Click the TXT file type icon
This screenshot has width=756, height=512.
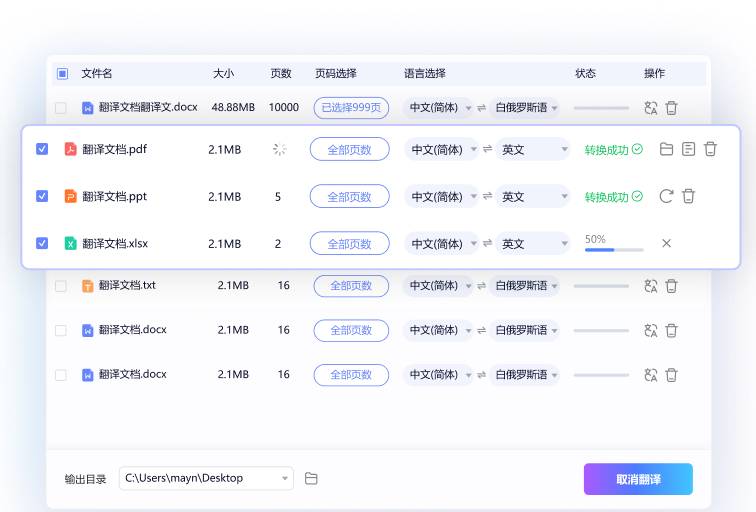point(87,286)
